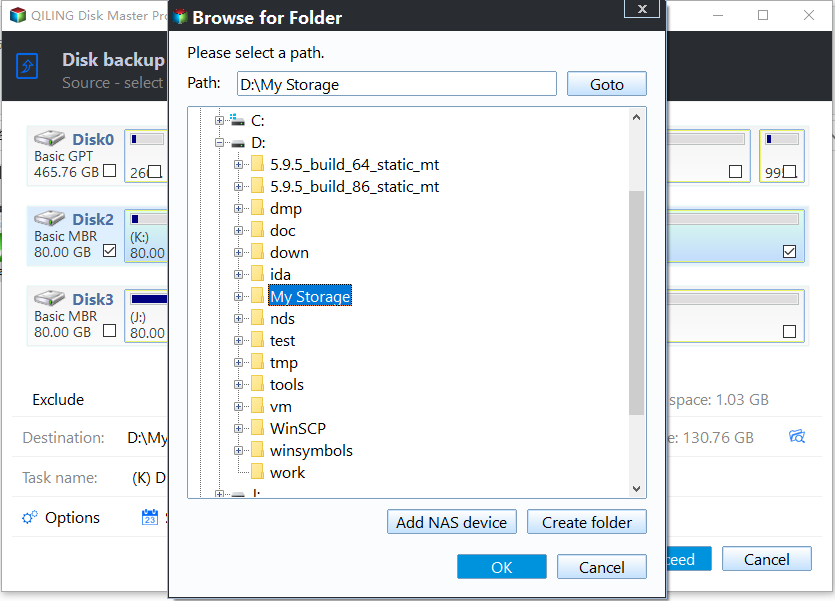Click the tmp folder icon
835x601 pixels.
[257, 361]
